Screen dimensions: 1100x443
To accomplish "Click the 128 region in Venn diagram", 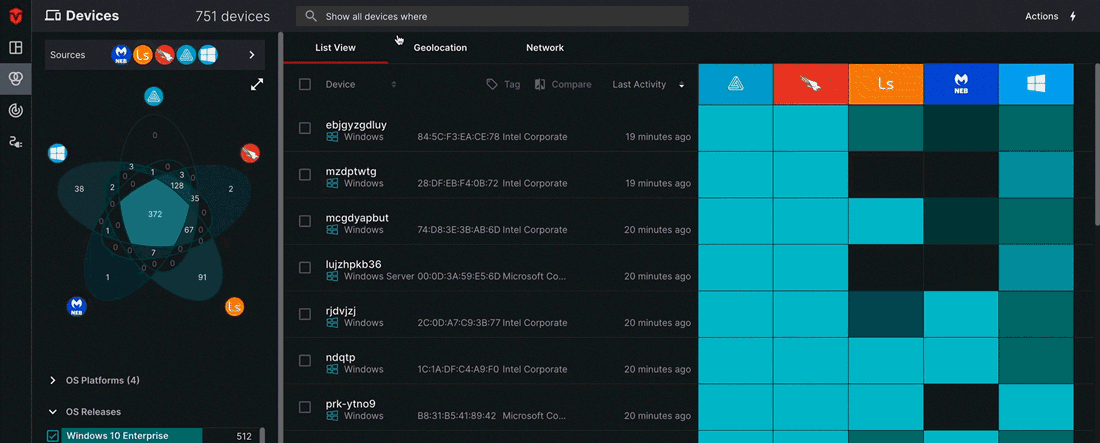I will tap(177, 185).
